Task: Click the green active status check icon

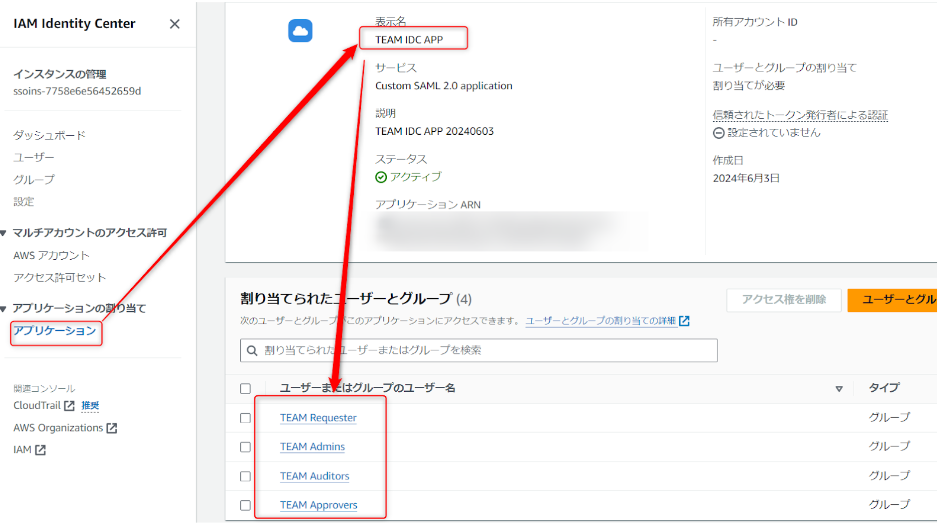Action: point(380,177)
